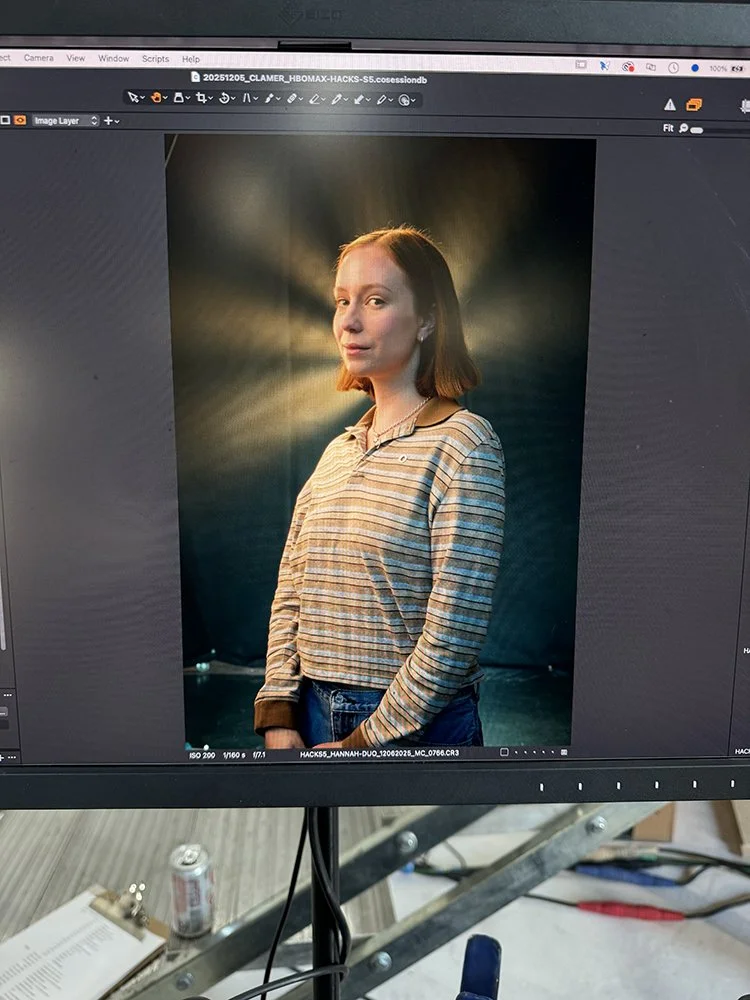
Task: Open the Image Layer dropdown
Action: tap(65, 121)
